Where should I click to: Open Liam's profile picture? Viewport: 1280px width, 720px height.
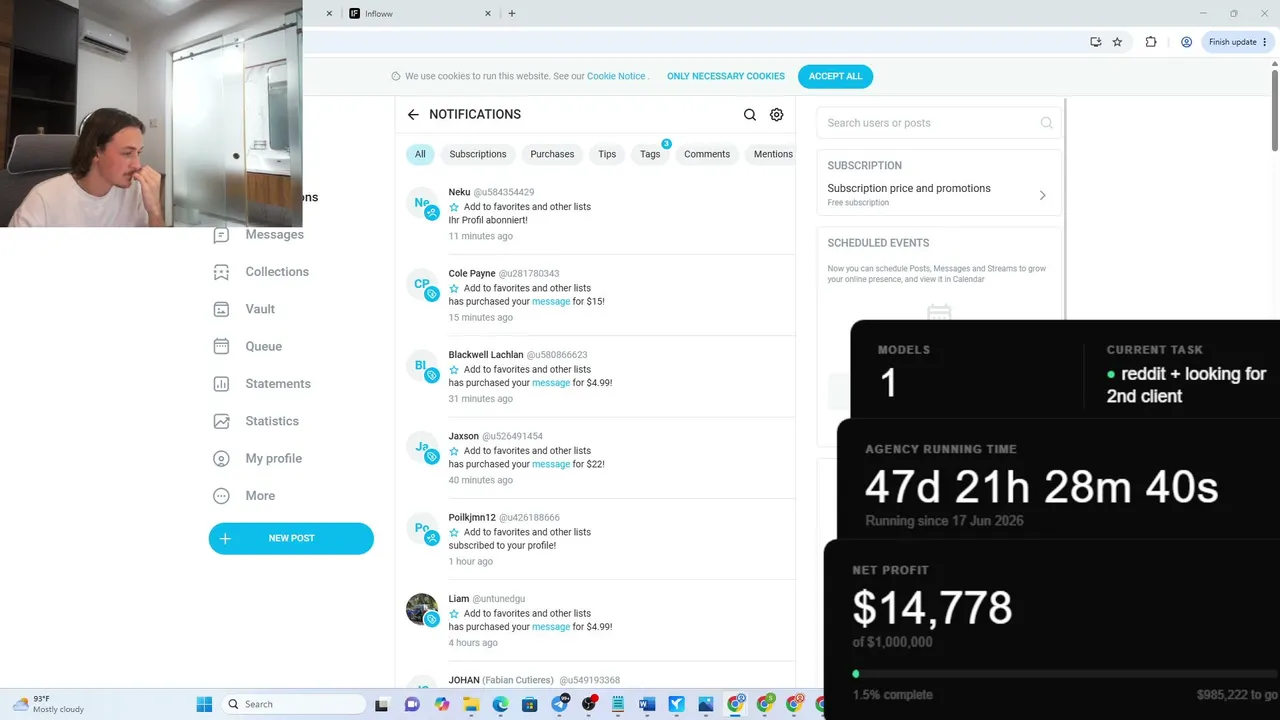(422, 609)
